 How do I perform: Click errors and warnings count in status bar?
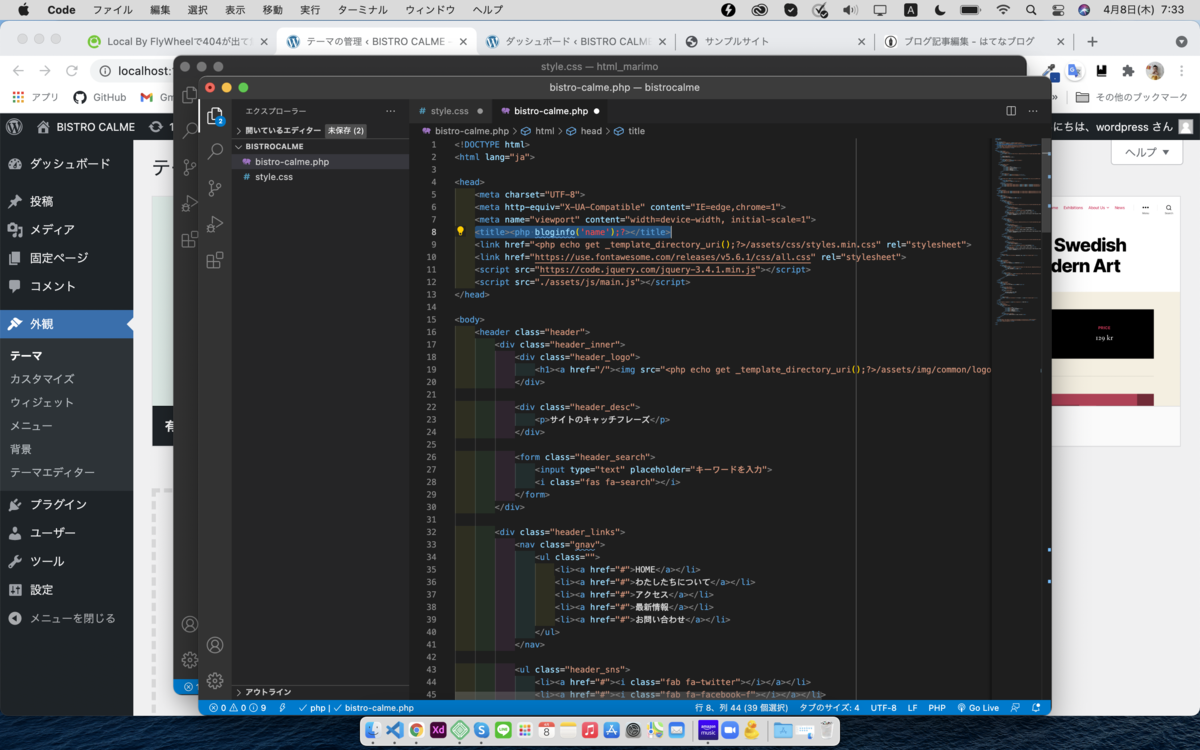click(x=237, y=707)
